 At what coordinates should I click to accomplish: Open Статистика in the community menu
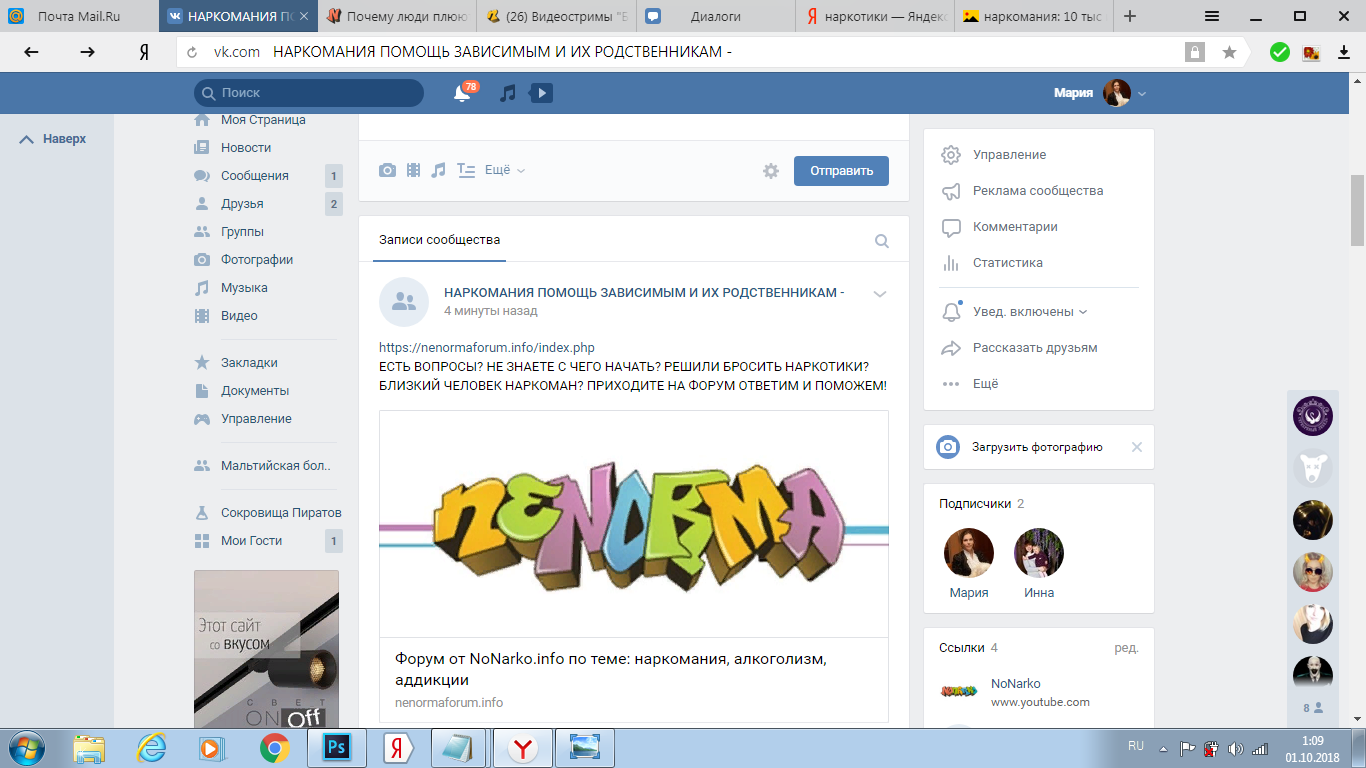tap(1007, 263)
